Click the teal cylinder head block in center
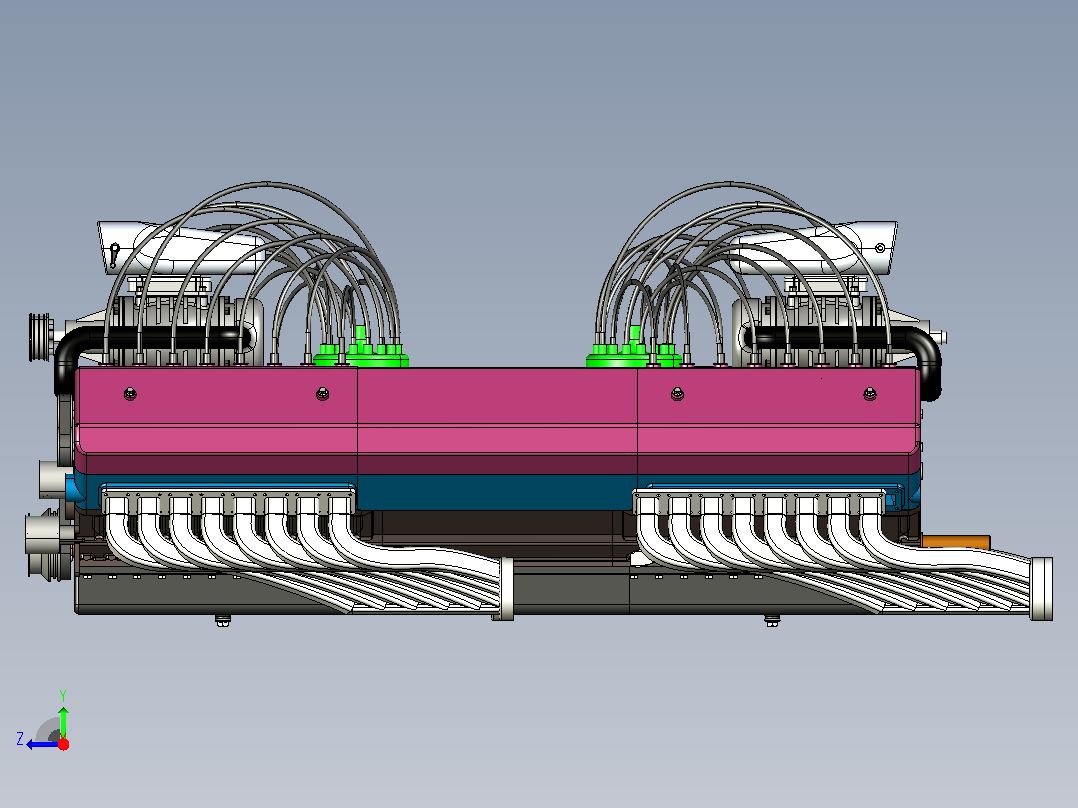 click(x=497, y=492)
